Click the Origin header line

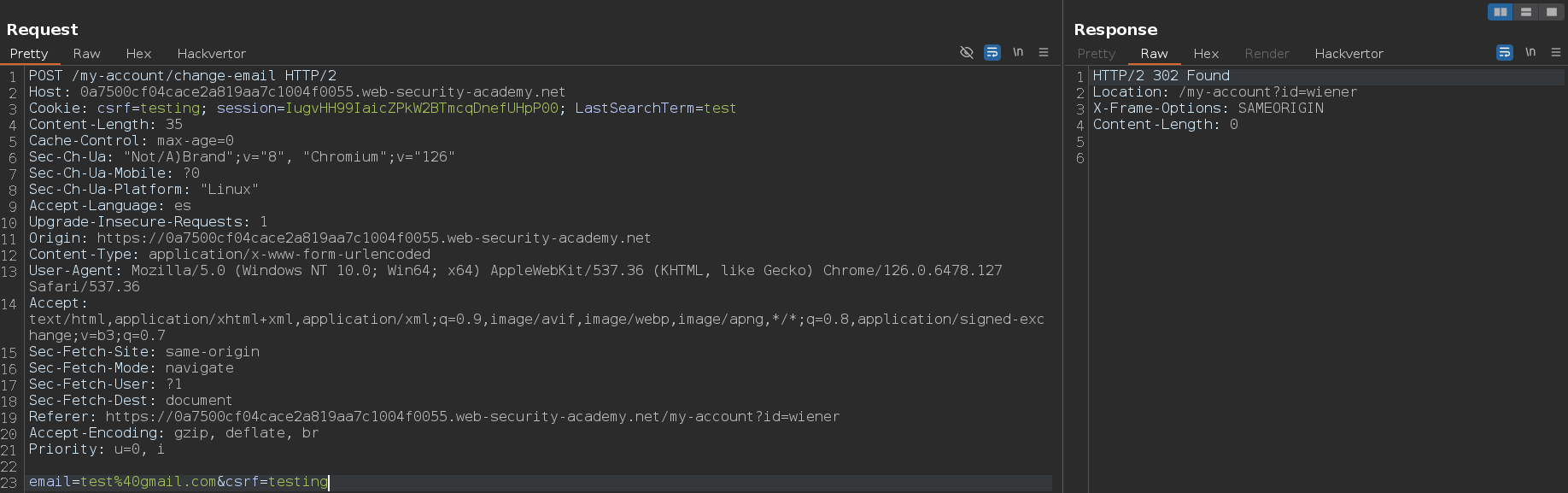coord(340,238)
